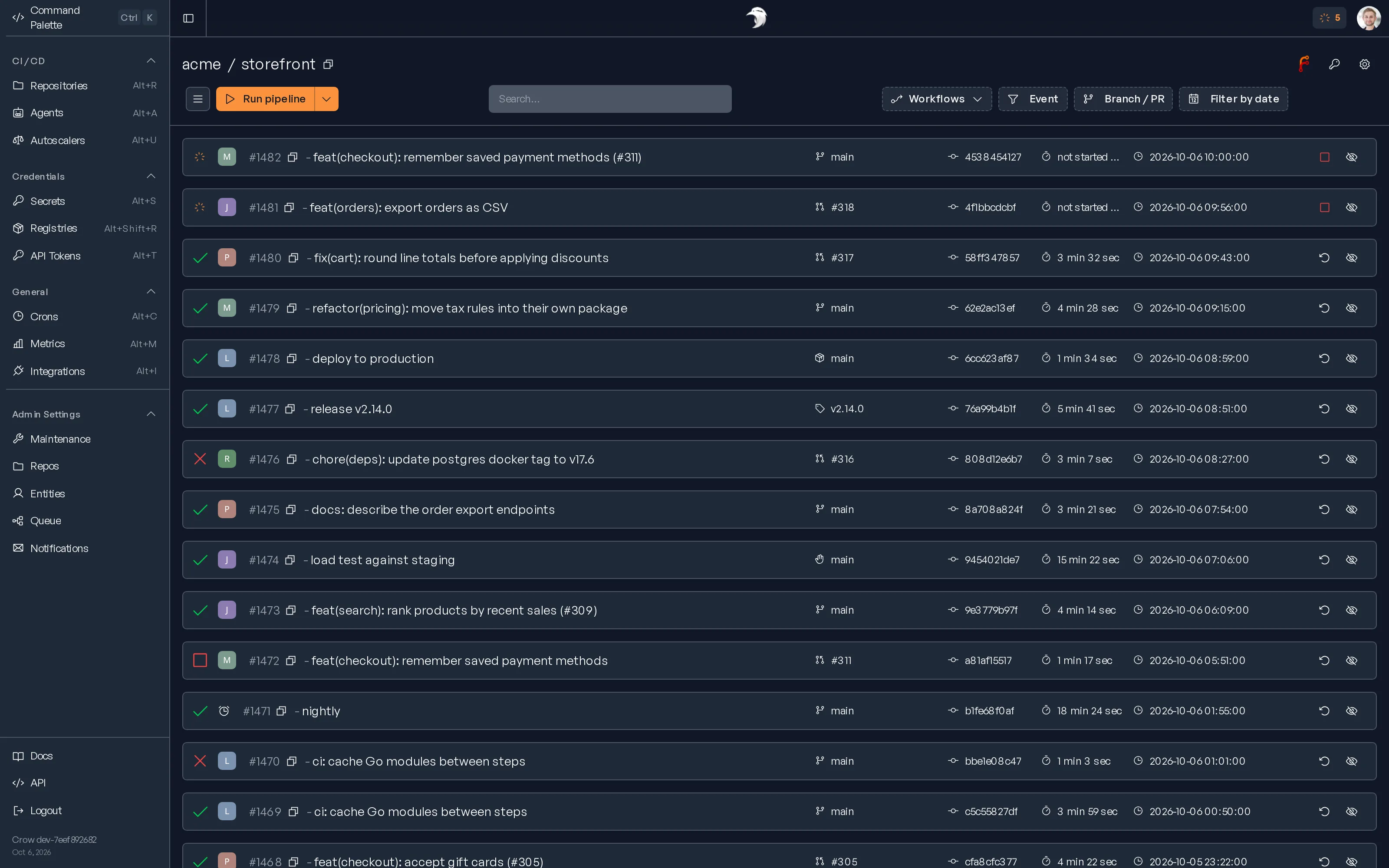1389x868 pixels.
Task: Click the forge link icon for storefront
Action: (x=1303, y=64)
